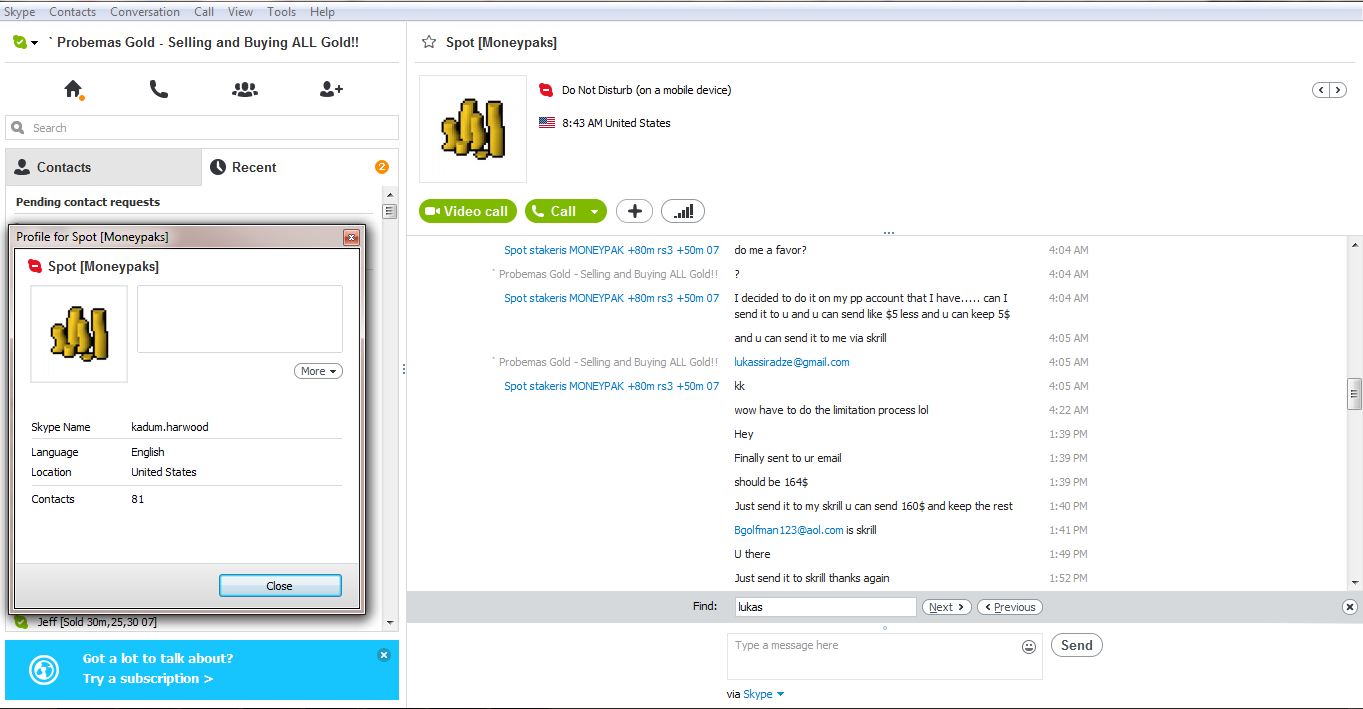Click the green online status icon
This screenshot has width=1363, height=709.
pos(19,42)
